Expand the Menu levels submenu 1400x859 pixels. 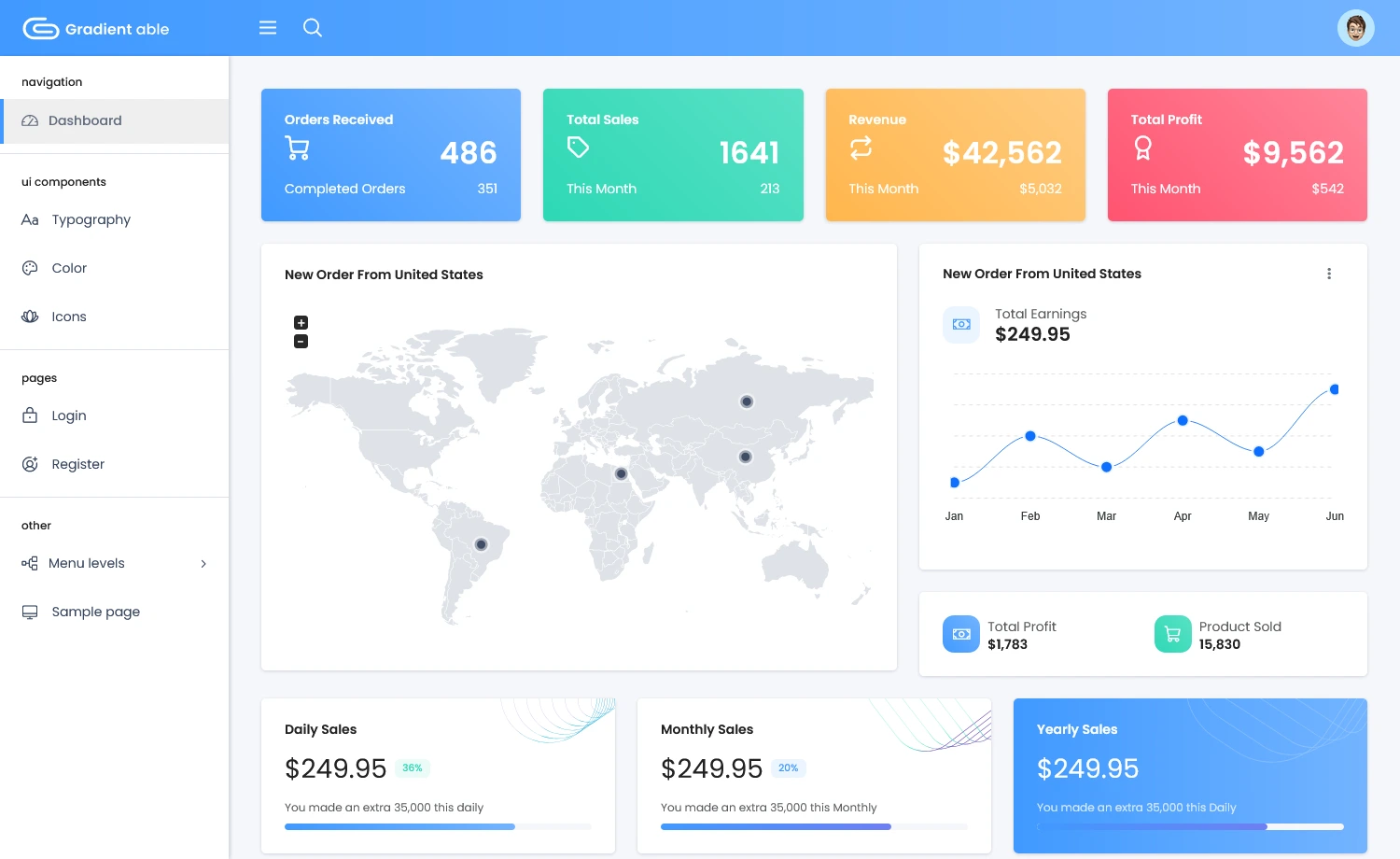114,563
